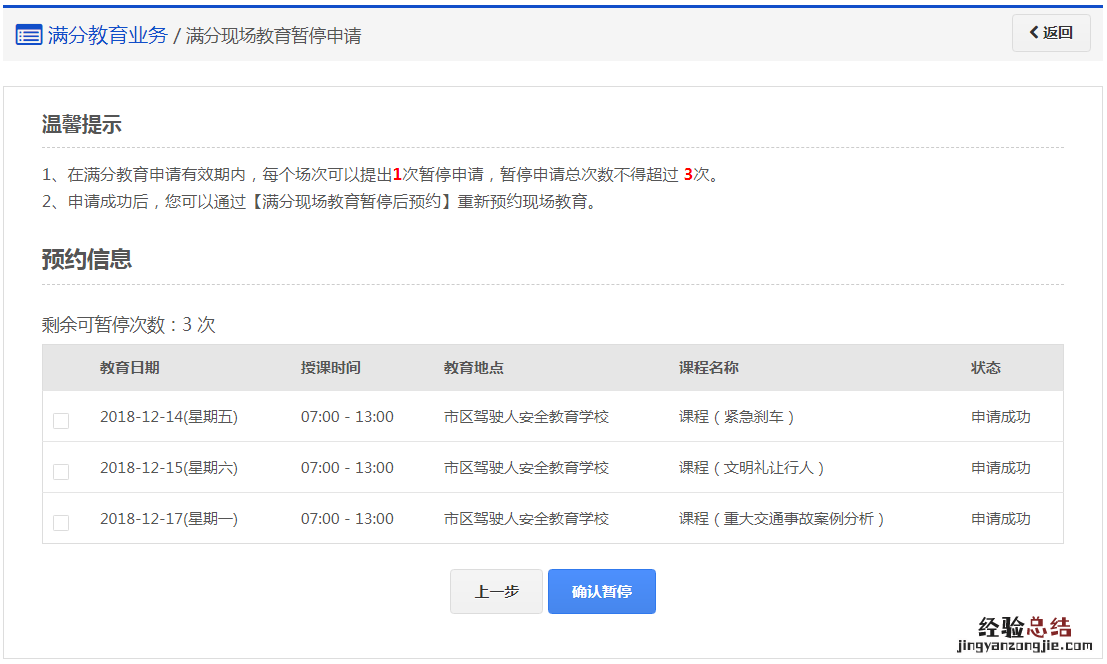Click the 状态 column header
The width and height of the screenshot is (1107, 664).
[x=985, y=367]
